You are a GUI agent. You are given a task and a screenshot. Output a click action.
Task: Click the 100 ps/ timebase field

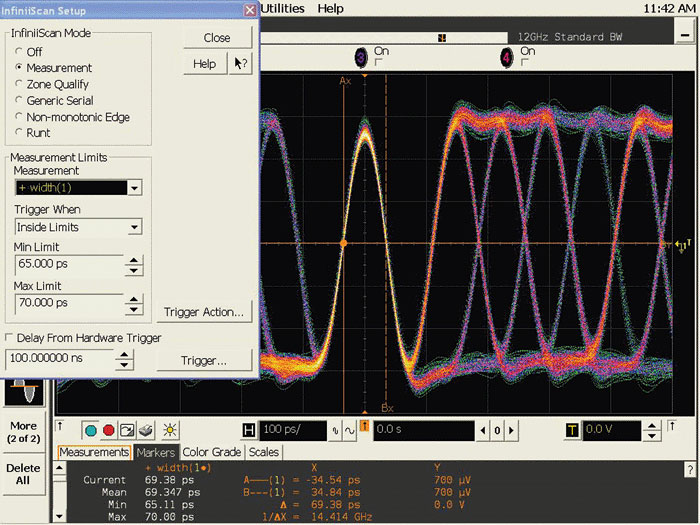[293, 430]
